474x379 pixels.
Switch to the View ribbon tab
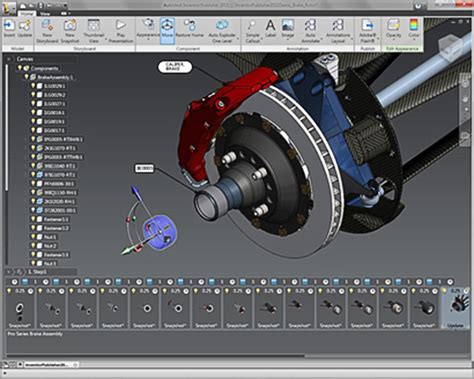tap(45, 14)
